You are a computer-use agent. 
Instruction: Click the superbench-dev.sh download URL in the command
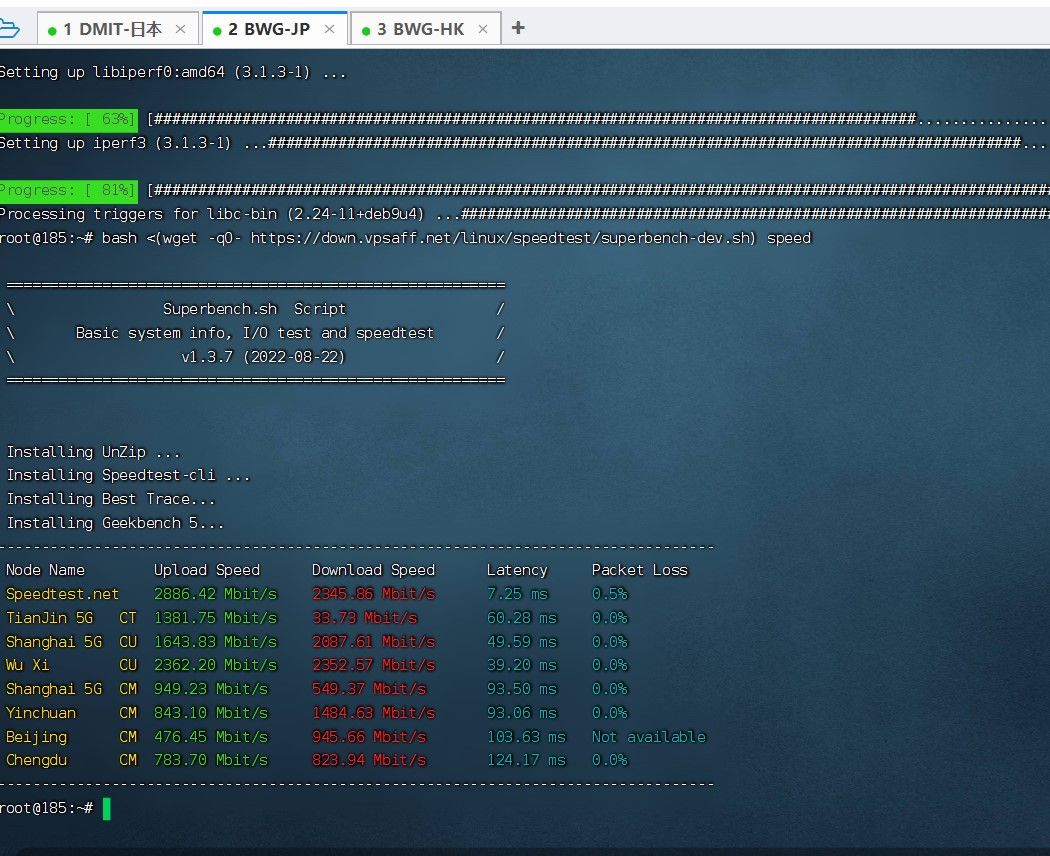coord(503,238)
